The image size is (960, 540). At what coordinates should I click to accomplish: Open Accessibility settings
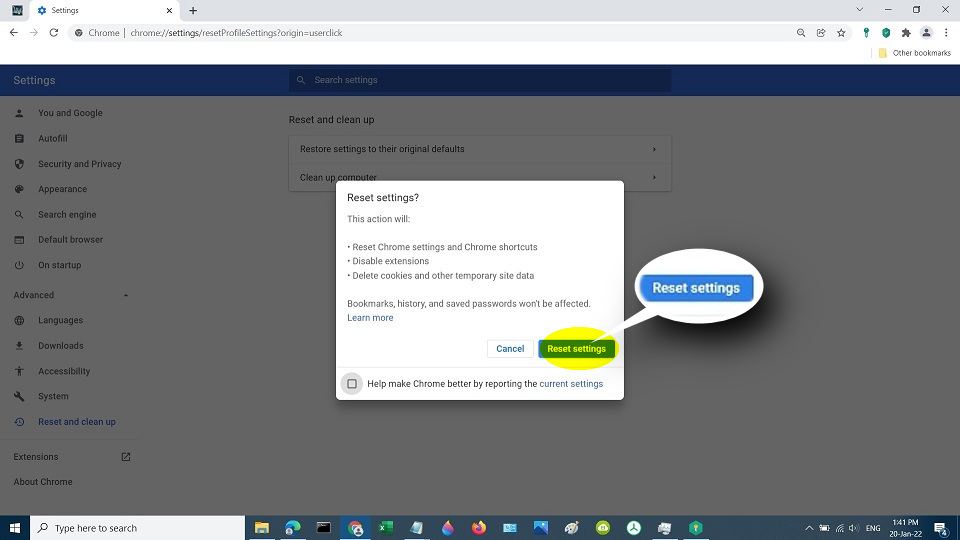click(x=64, y=371)
